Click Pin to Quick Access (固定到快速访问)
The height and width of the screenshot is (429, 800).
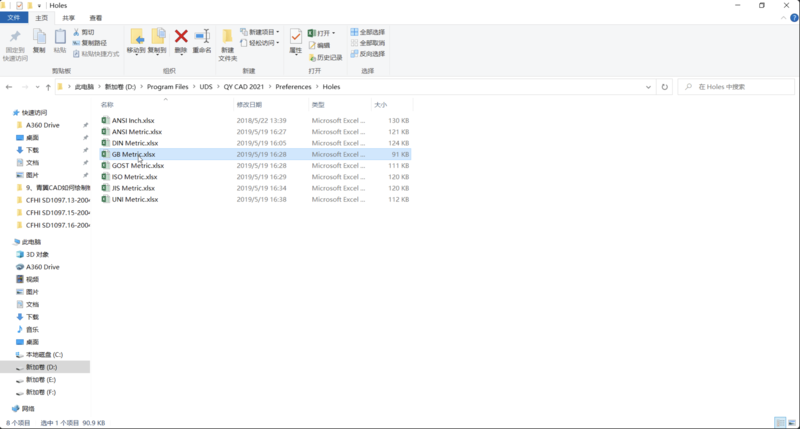pos(15,41)
